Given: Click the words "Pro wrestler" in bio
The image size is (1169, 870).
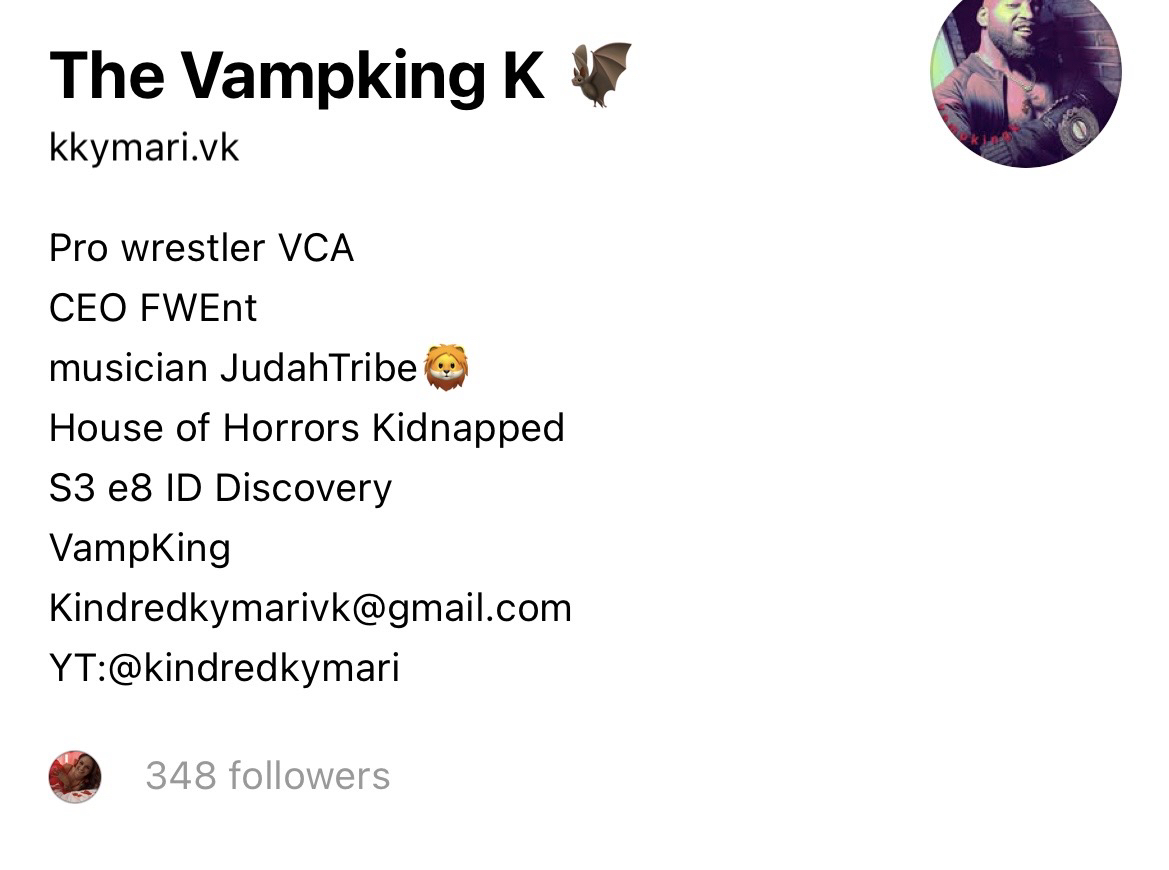Looking at the screenshot, I should point(157,248).
